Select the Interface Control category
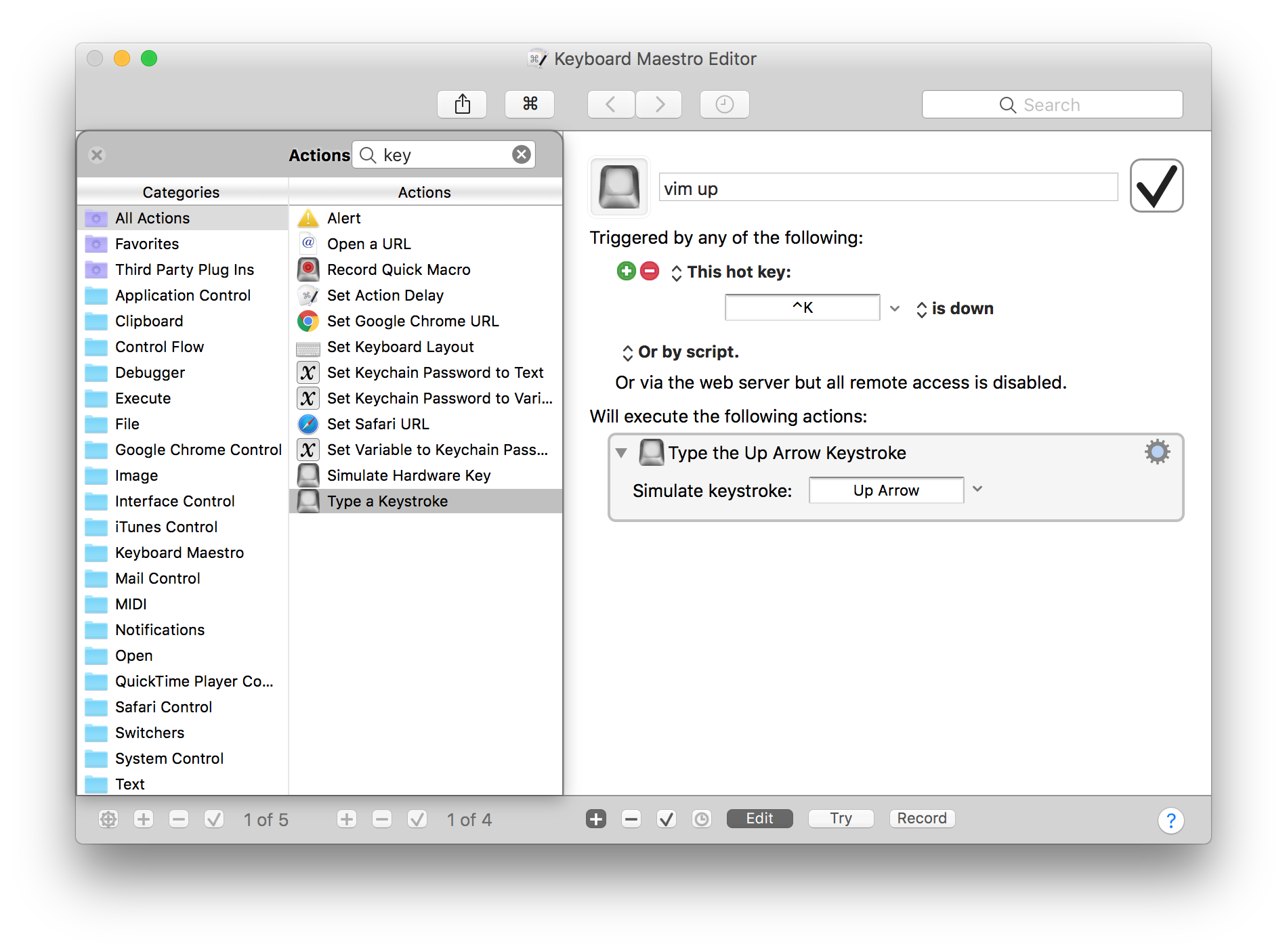This screenshot has width=1287, height=952. [182, 501]
